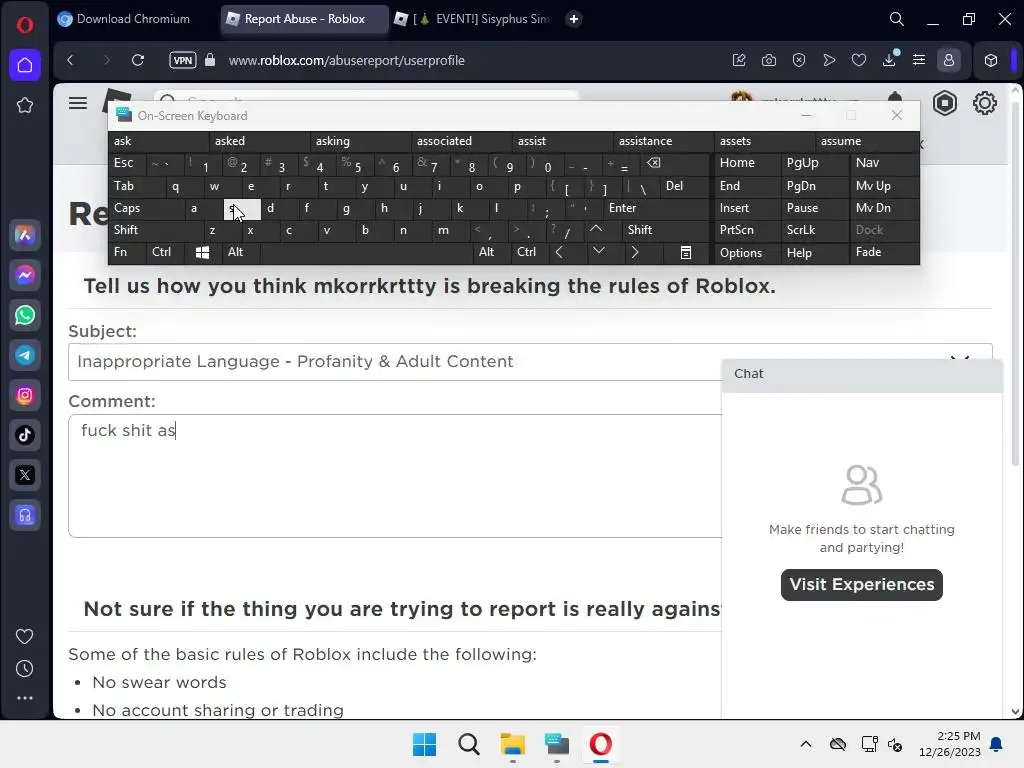Open Windows Start menu
Viewport: 1024px width, 768px height.
(x=424, y=744)
